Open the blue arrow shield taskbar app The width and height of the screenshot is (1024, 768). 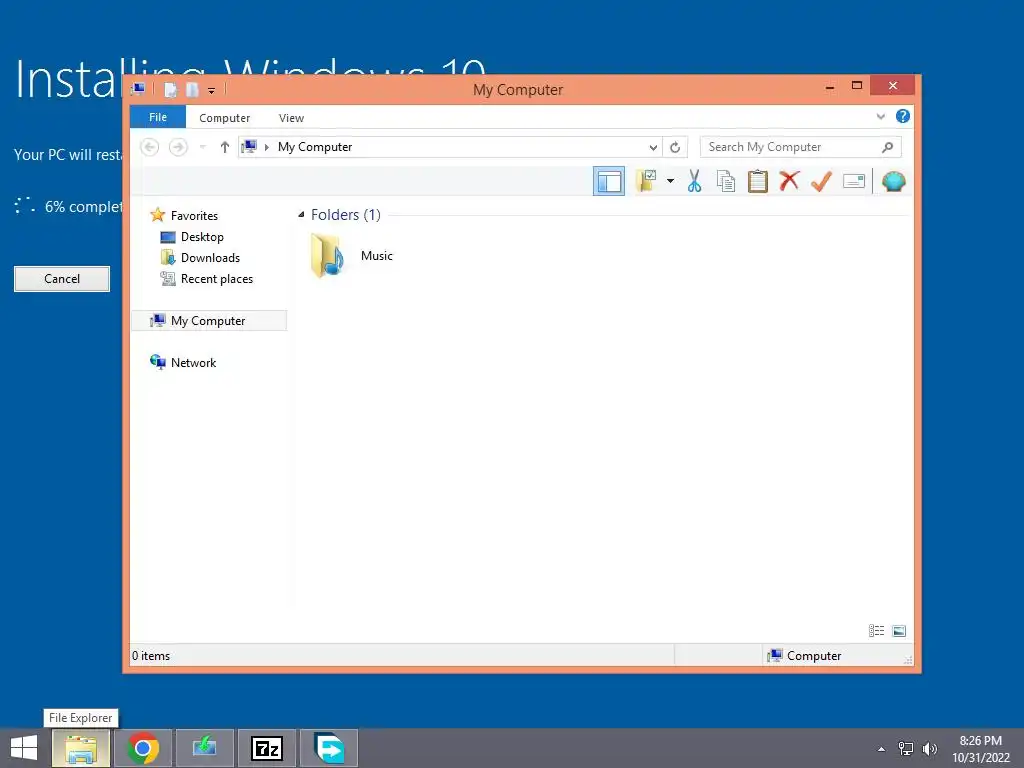tap(329, 748)
